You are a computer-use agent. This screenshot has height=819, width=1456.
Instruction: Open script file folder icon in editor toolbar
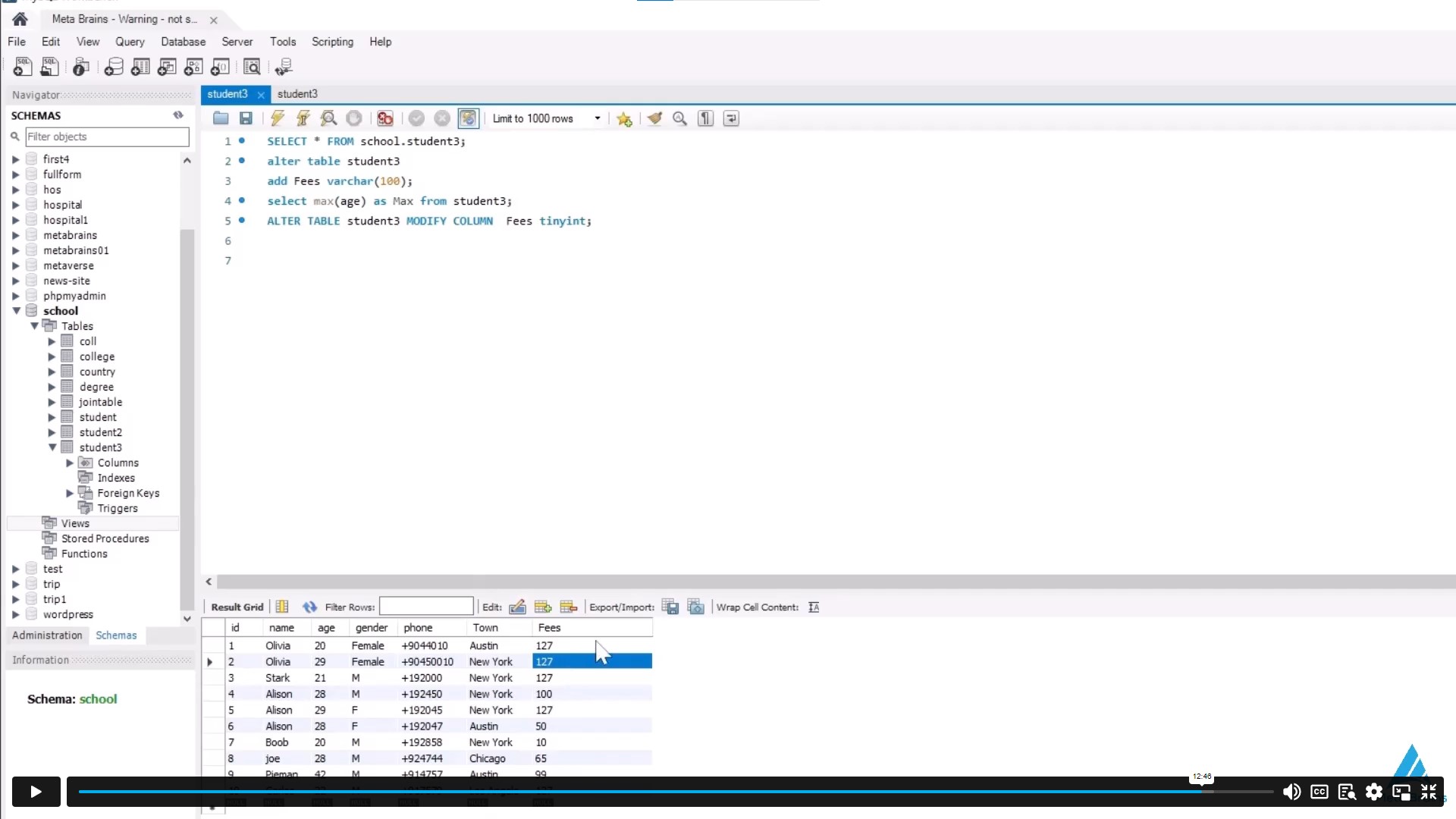point(221,118)
